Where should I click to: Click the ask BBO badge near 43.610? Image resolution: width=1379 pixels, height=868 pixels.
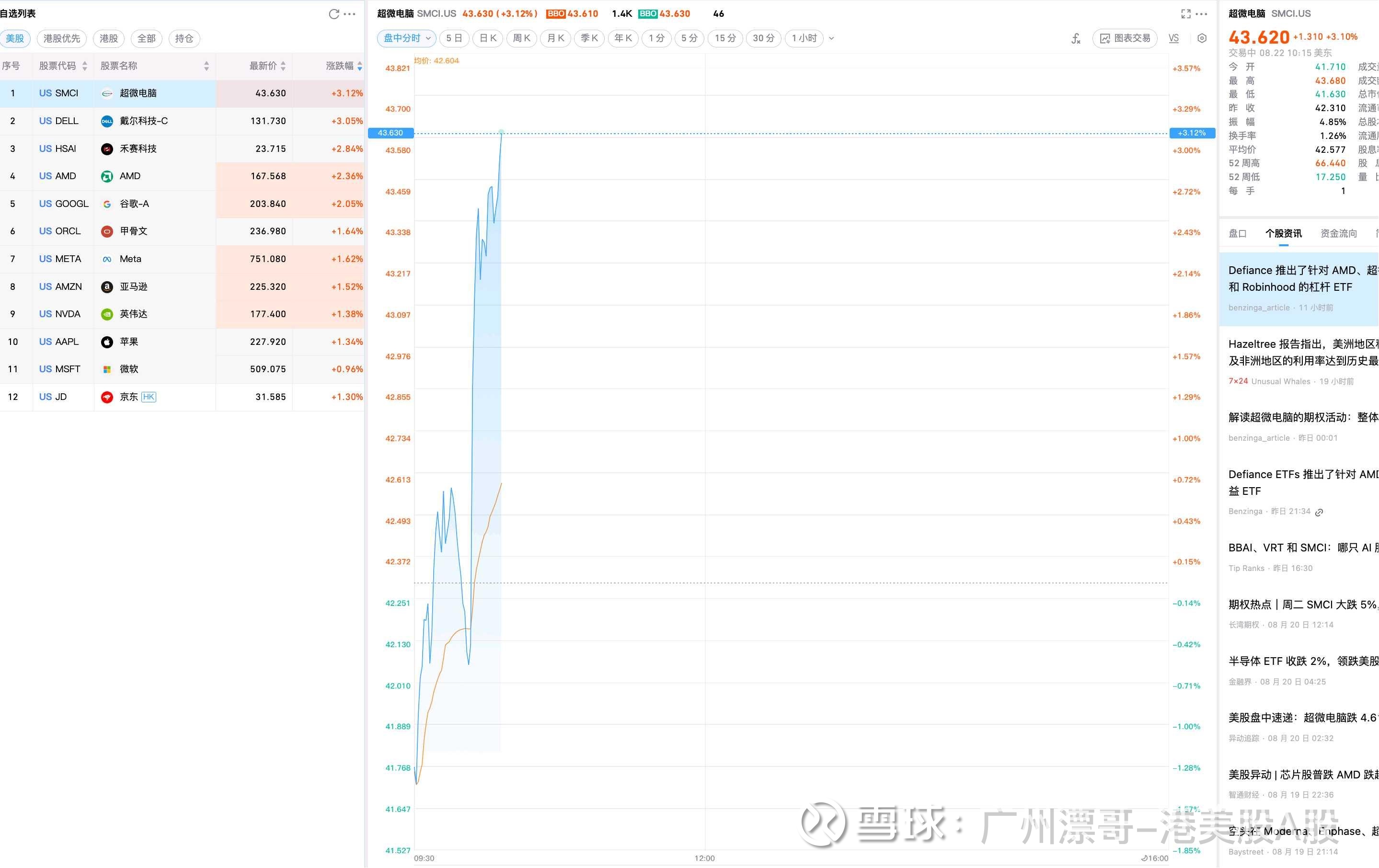point(556,14)
